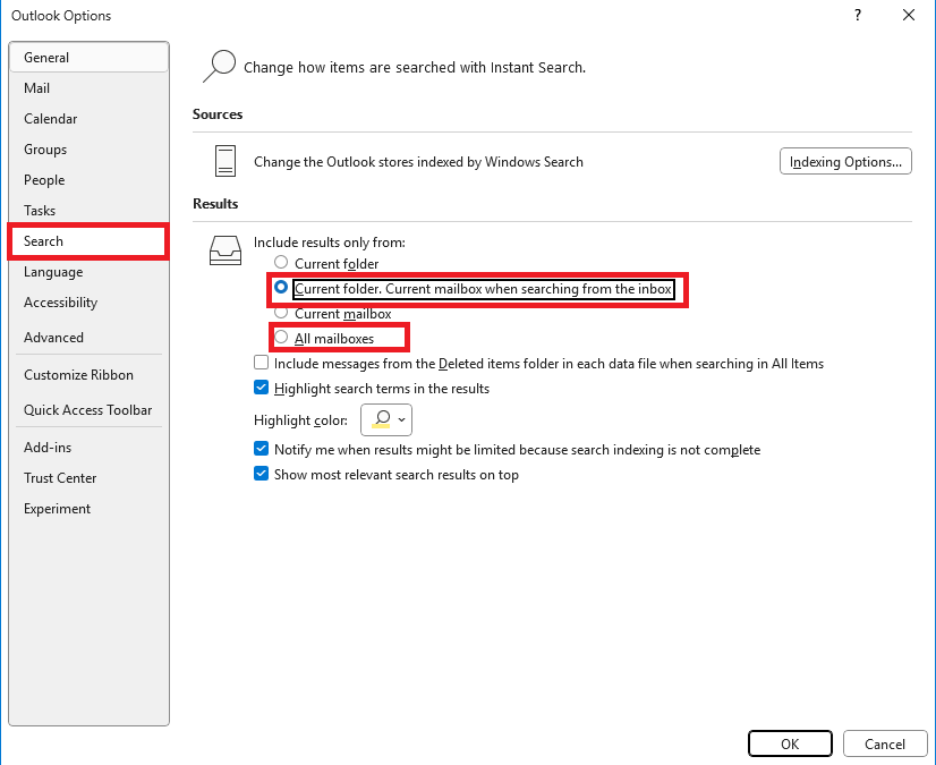936x765 pixels.
Task: Click the Sources section heading
Action: [x=217, y=115]
